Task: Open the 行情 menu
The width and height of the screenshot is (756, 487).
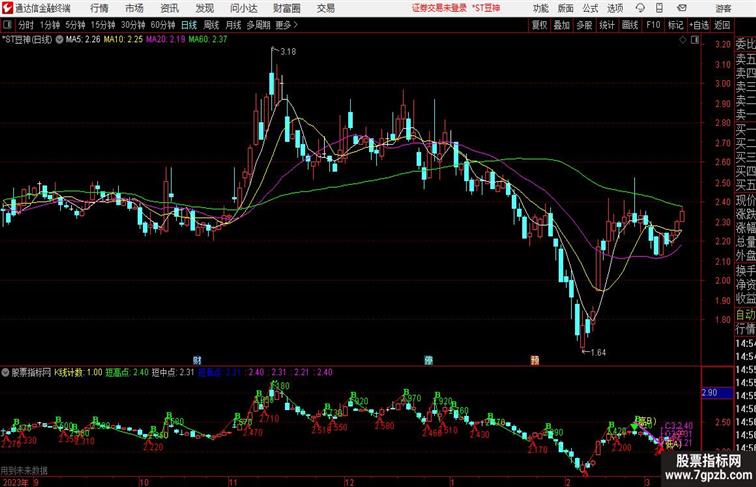Action: [99, 8]
